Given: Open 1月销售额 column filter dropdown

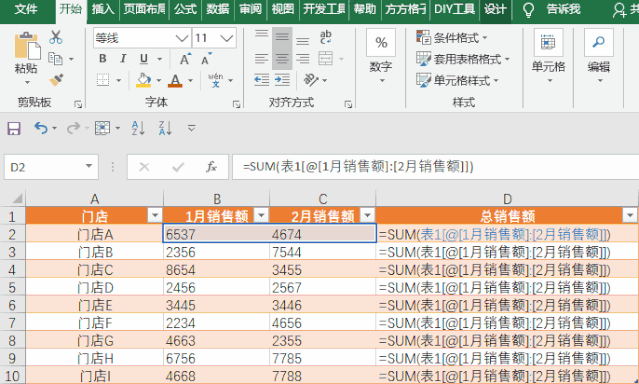Looking at the screenshot, I should click(261, 214).
